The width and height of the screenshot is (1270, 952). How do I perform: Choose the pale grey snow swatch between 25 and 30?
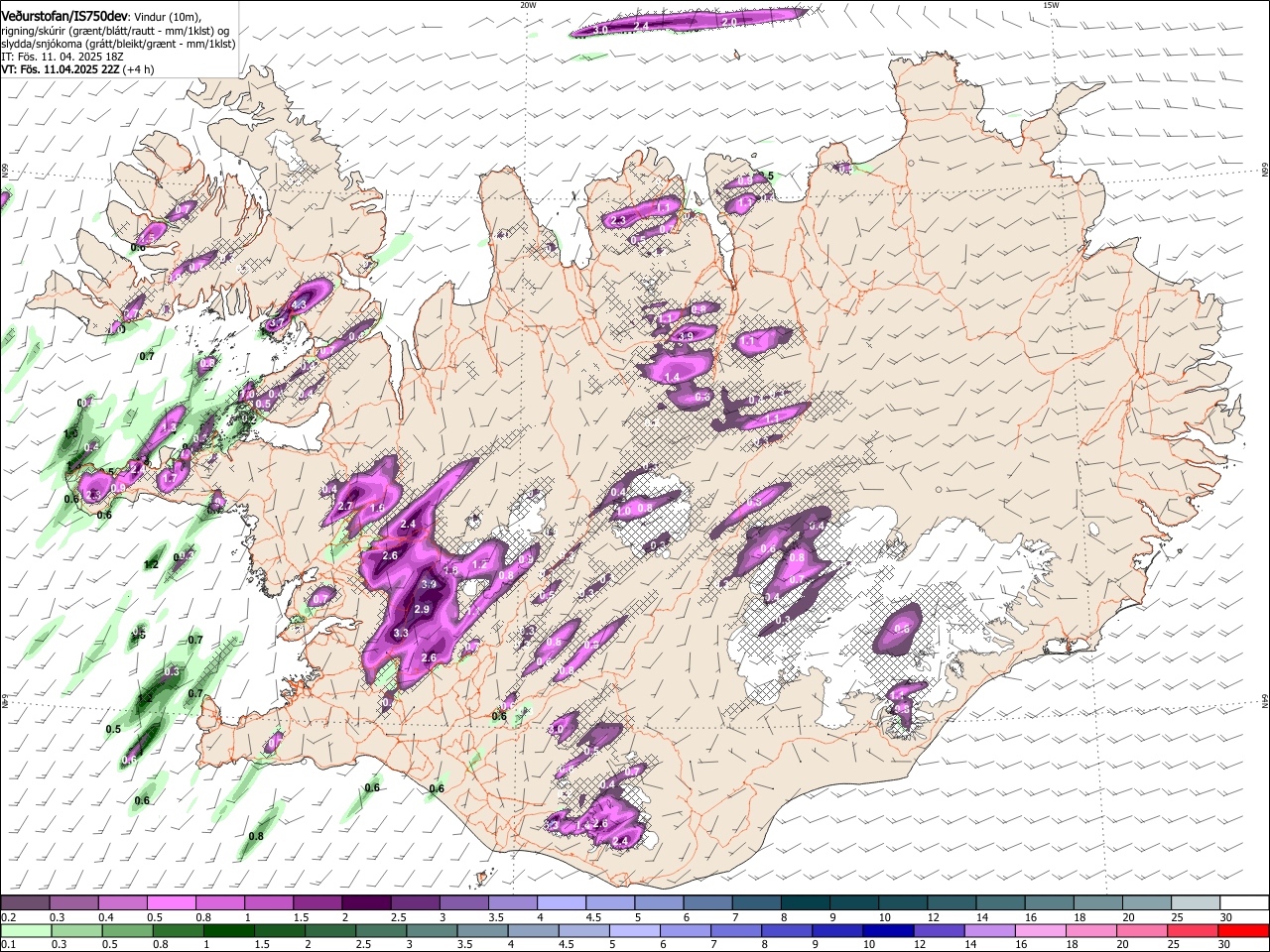[x=1196, y=903]
